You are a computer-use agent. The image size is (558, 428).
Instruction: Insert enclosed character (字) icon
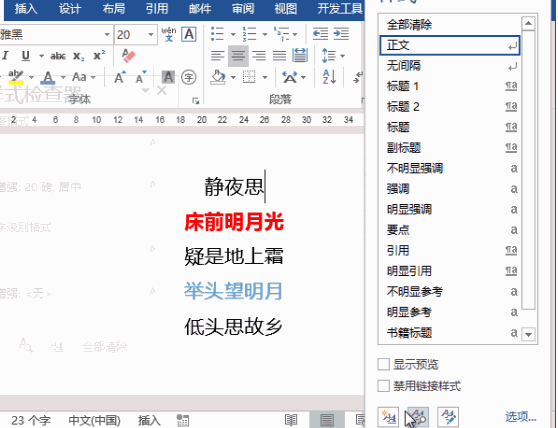coord(189,77)
